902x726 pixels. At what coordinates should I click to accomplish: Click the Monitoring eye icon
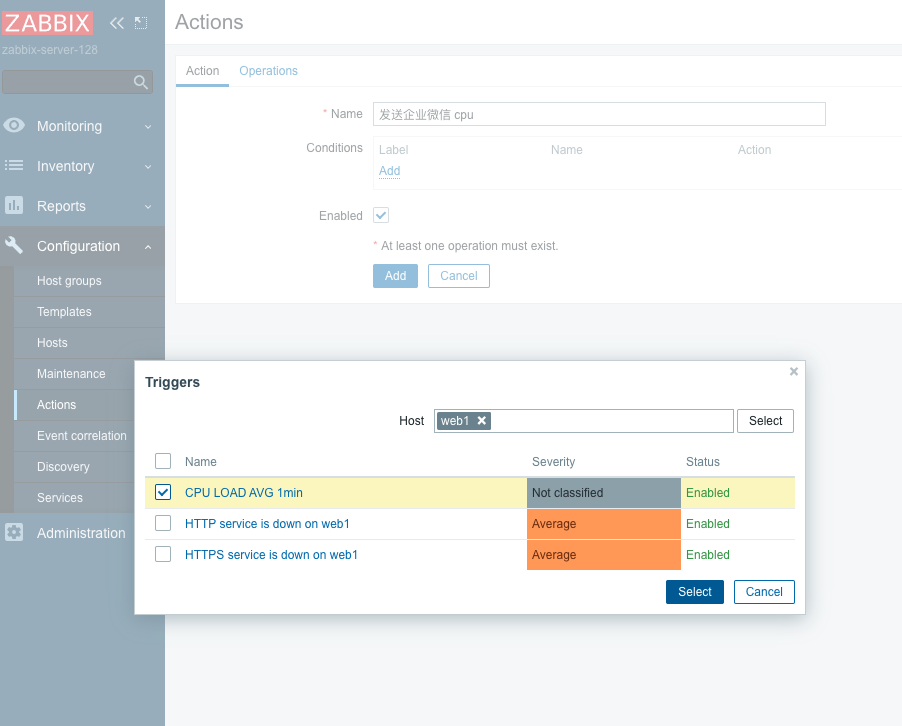pos(14,125)
